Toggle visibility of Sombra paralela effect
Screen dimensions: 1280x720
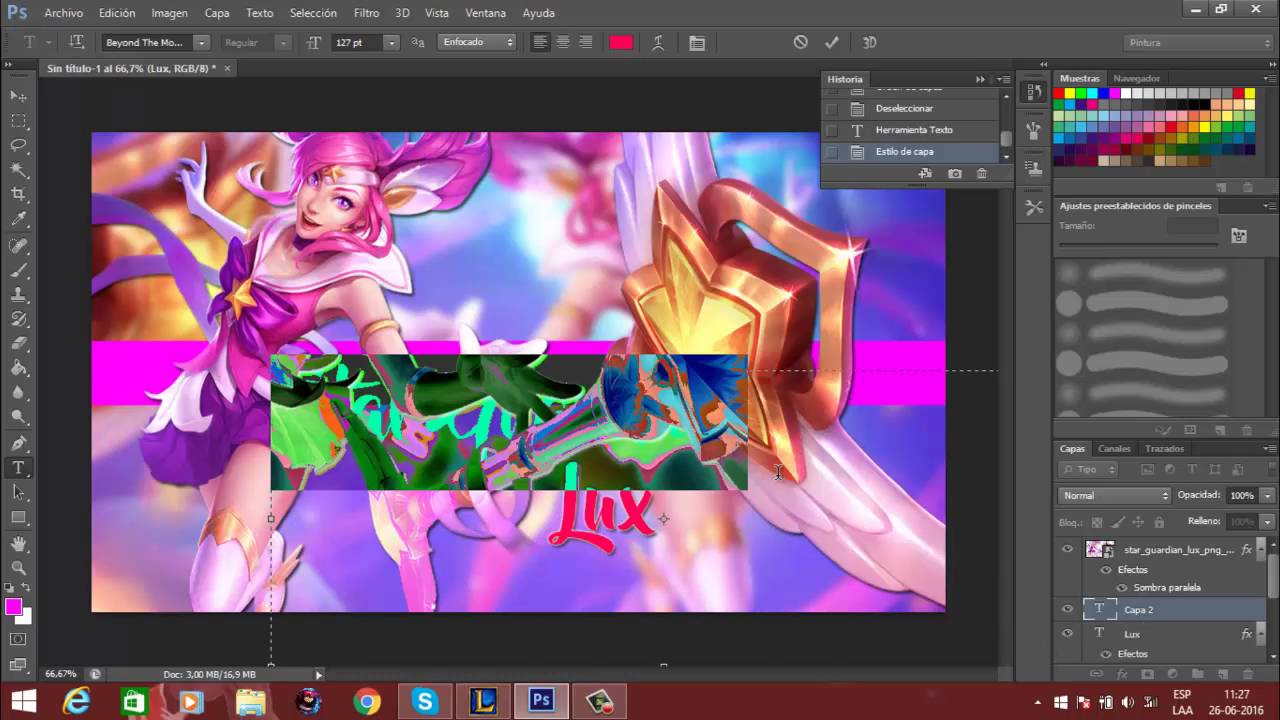click(x=1122, y=587)
